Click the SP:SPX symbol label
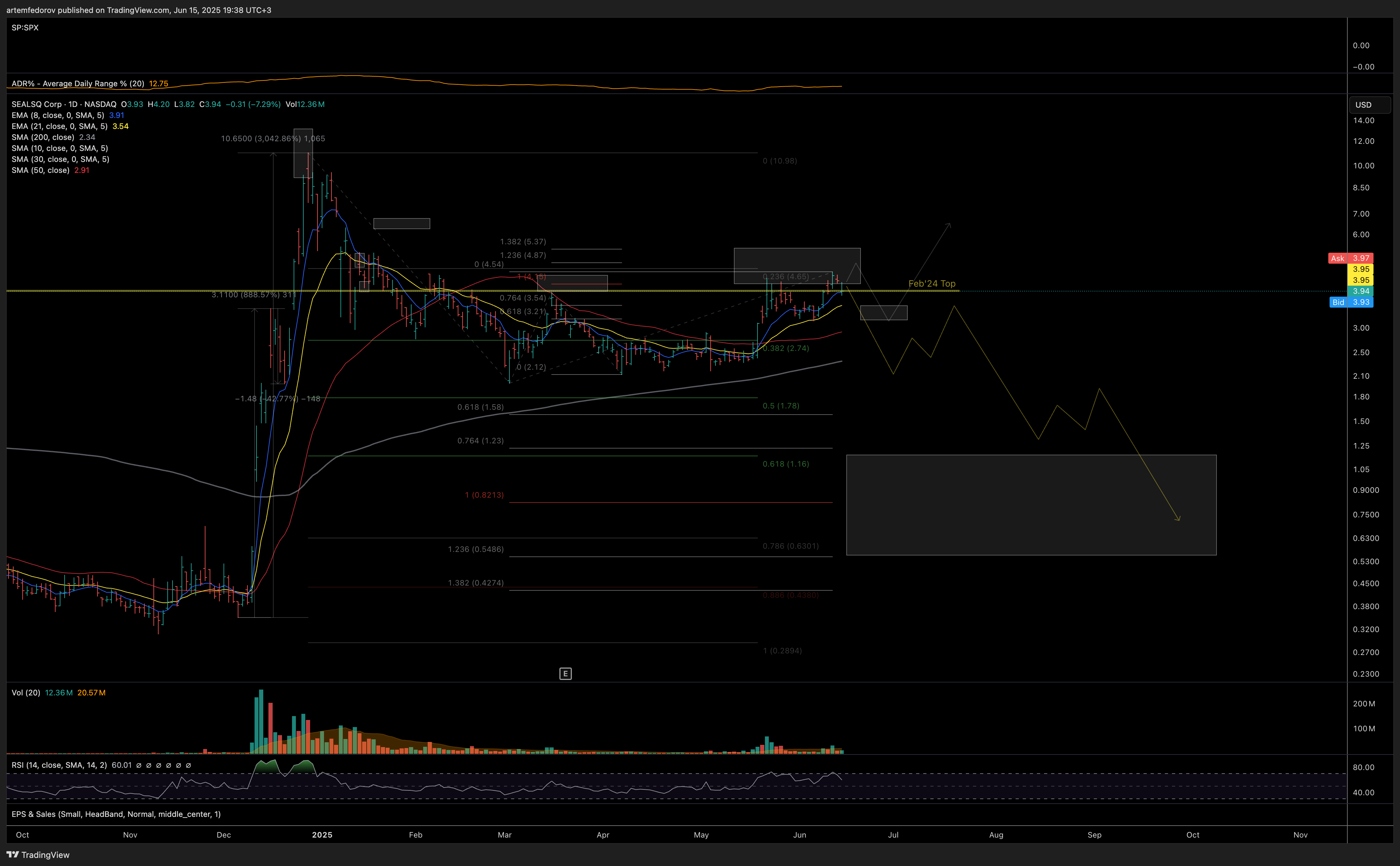Image resolution: width=1400 pixels, height=866 pixels. tap(25, 27)
